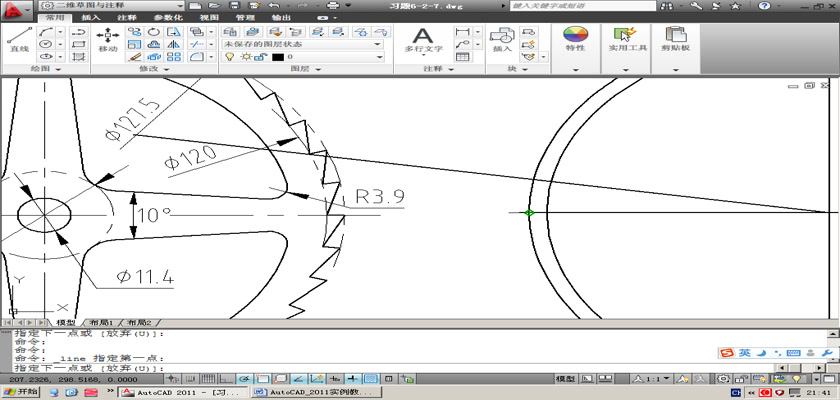Open the 未保存的图层状态 layer state dropdown
The width and height of the screenshot is (840, 400).
pyautogui.click(x=302, y=44)
